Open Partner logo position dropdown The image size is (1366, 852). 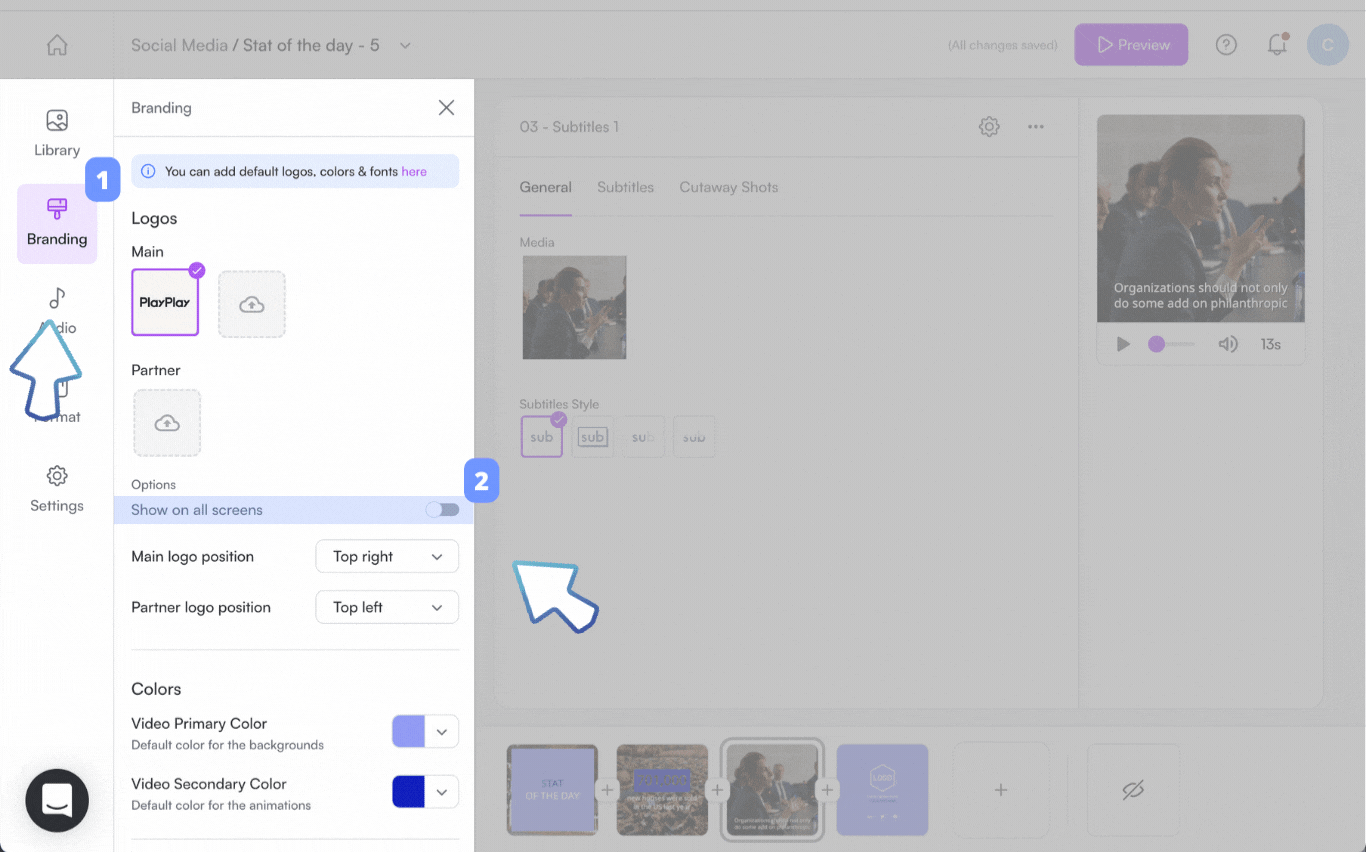[387, 607]
